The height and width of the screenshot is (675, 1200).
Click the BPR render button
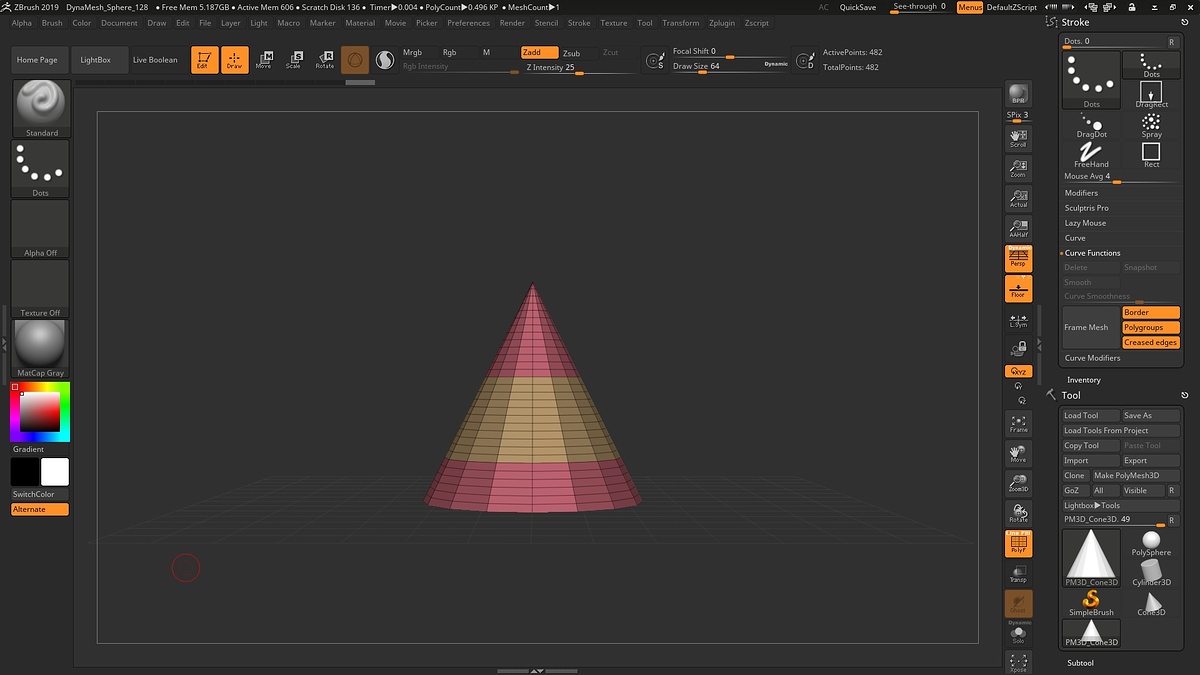(1018, 94)
